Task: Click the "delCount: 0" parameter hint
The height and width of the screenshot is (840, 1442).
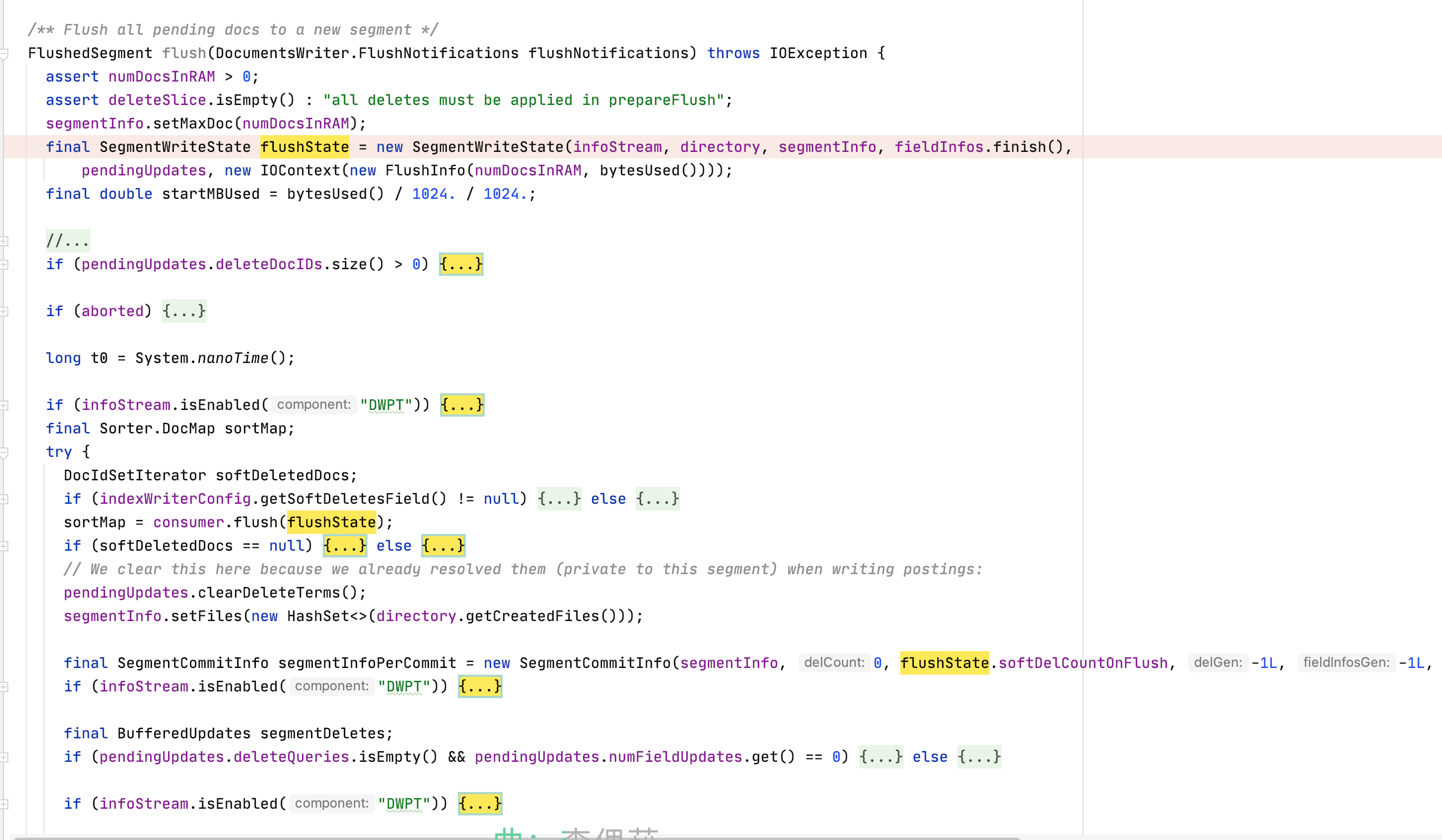Action: pyautogui.click(x=837, y=662)
